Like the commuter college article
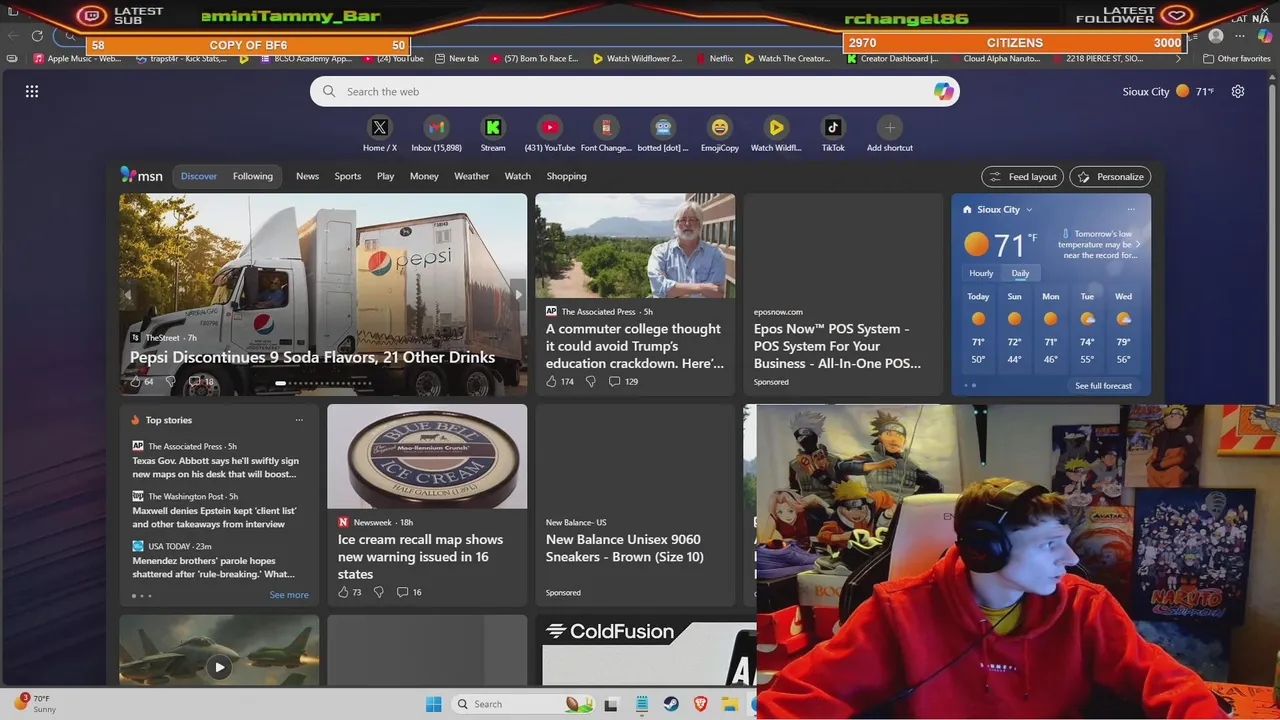 coord(551,381)
